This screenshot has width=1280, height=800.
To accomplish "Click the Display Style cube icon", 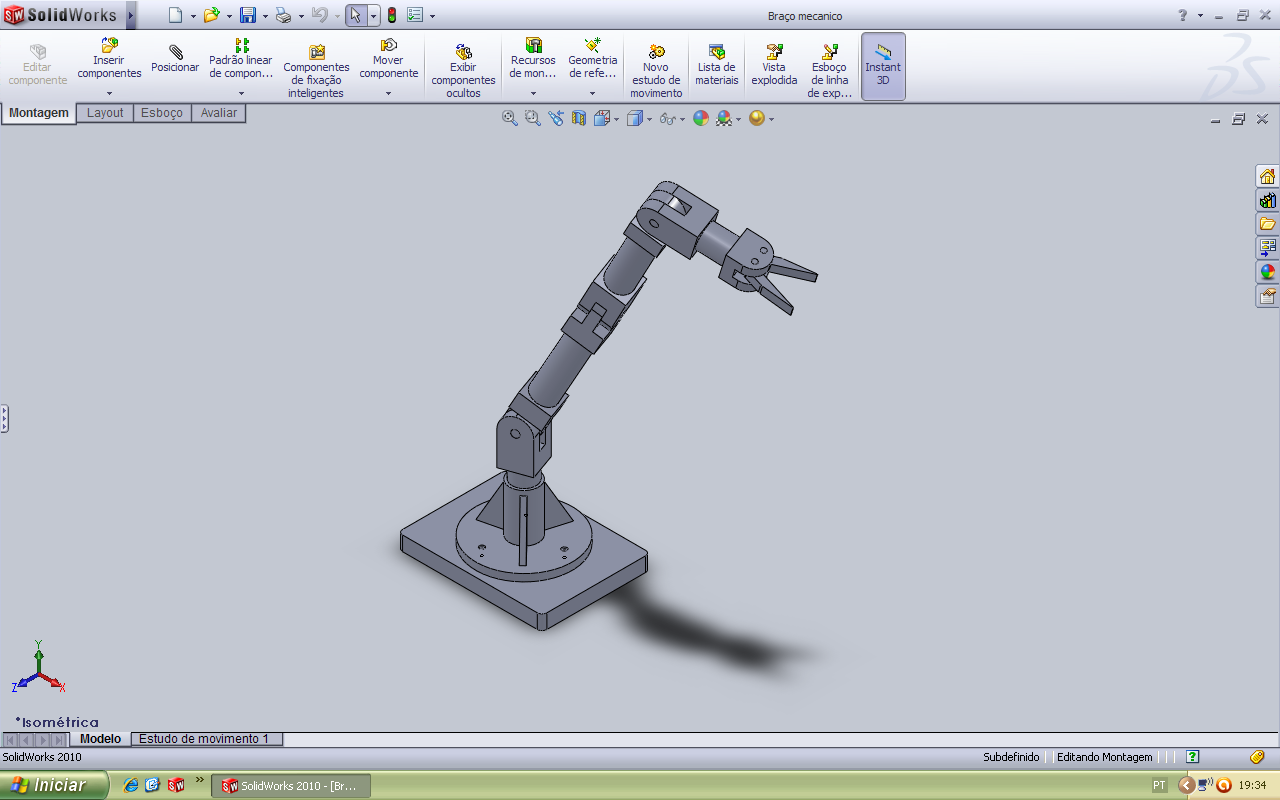I will (634, 118).
